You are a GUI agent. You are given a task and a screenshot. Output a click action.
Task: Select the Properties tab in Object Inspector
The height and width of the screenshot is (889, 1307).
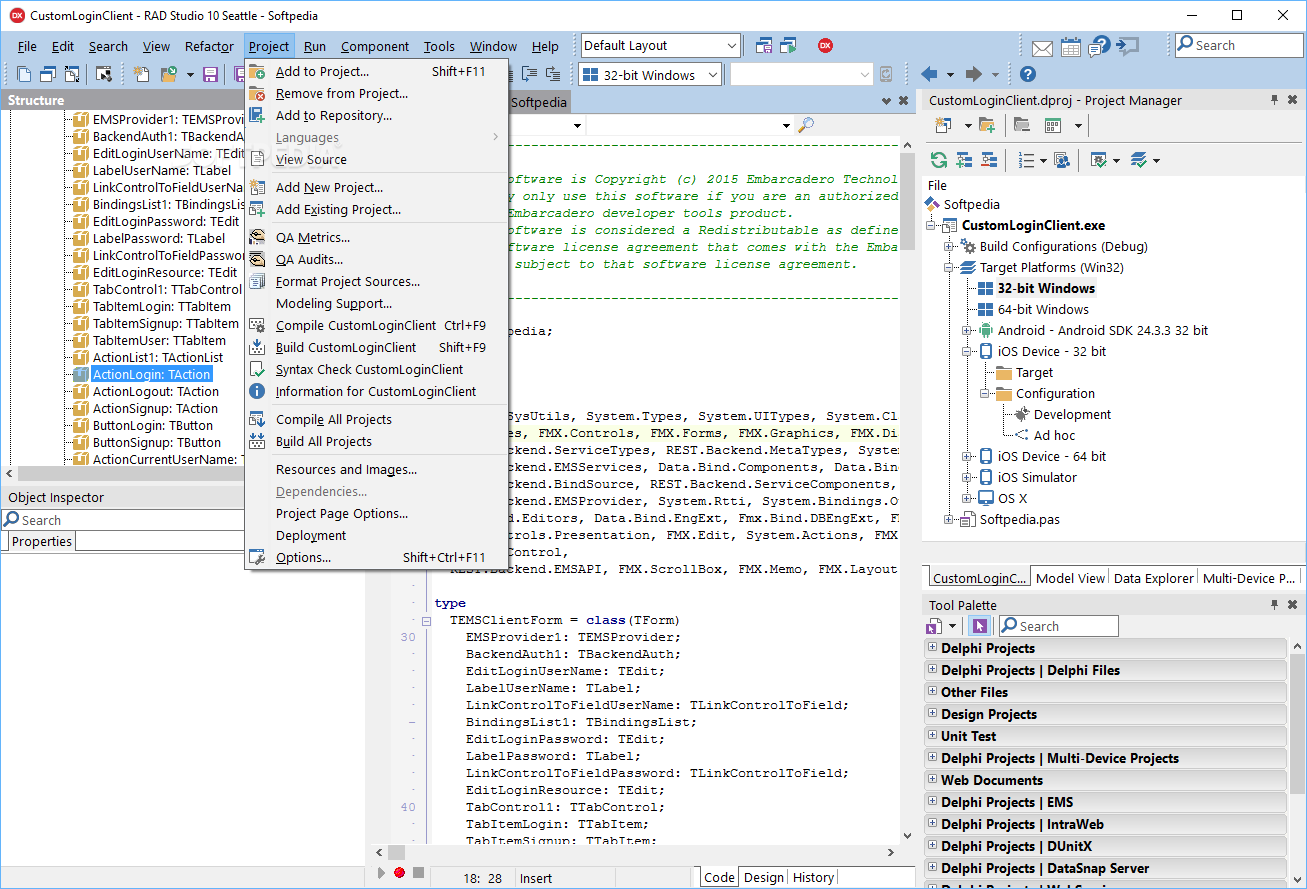tap(42, 541)
